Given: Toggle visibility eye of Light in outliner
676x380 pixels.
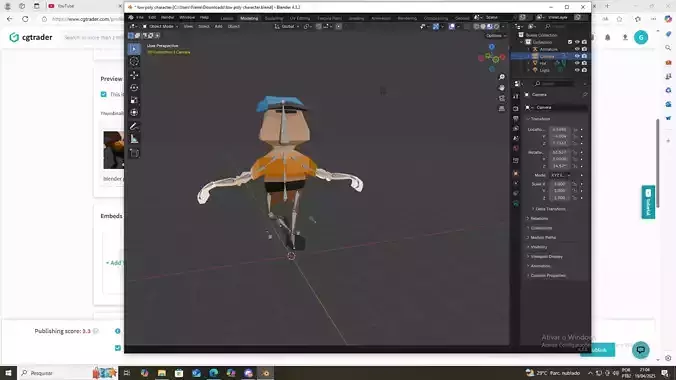Looking at the screenshot, I should pos(577,70).
